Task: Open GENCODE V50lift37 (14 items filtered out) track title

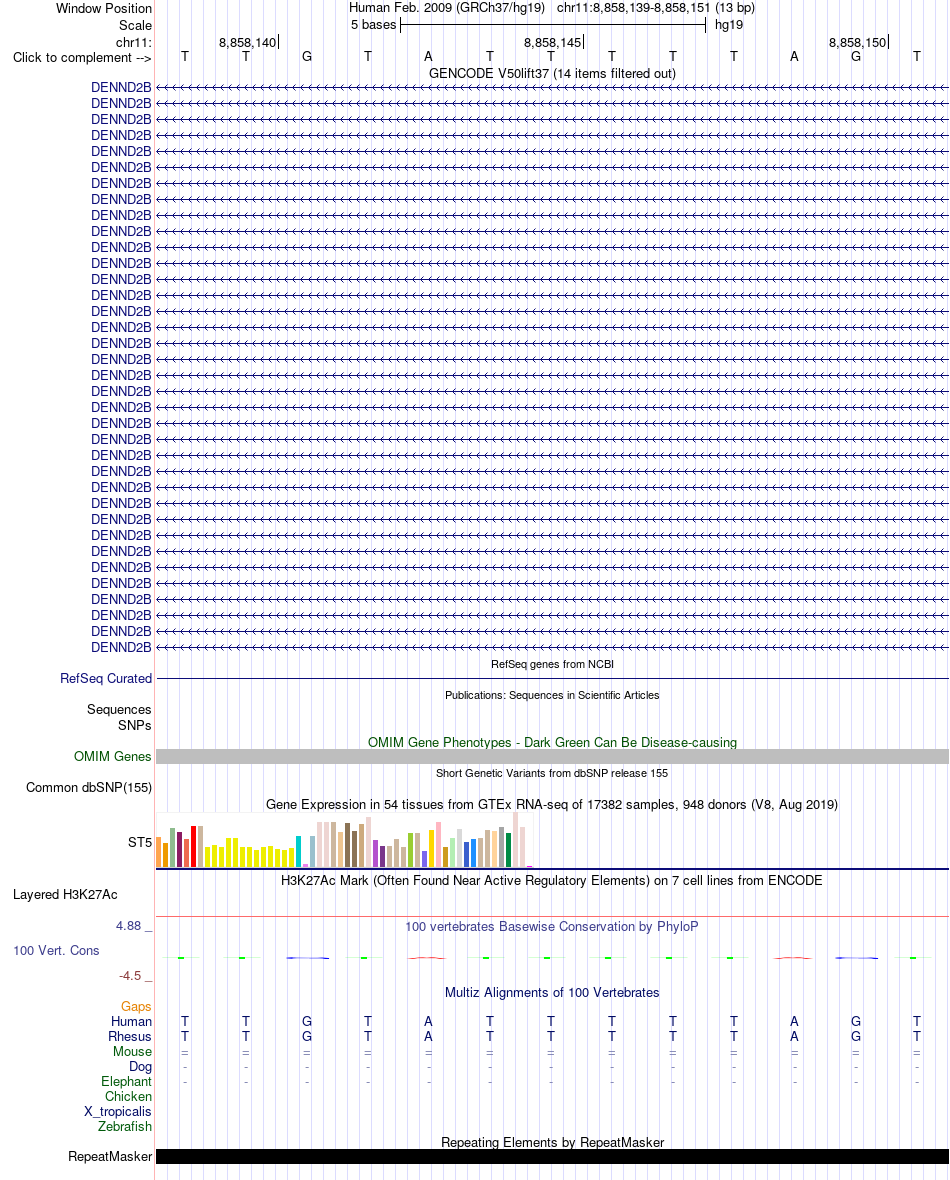Action: pos(552,74)
